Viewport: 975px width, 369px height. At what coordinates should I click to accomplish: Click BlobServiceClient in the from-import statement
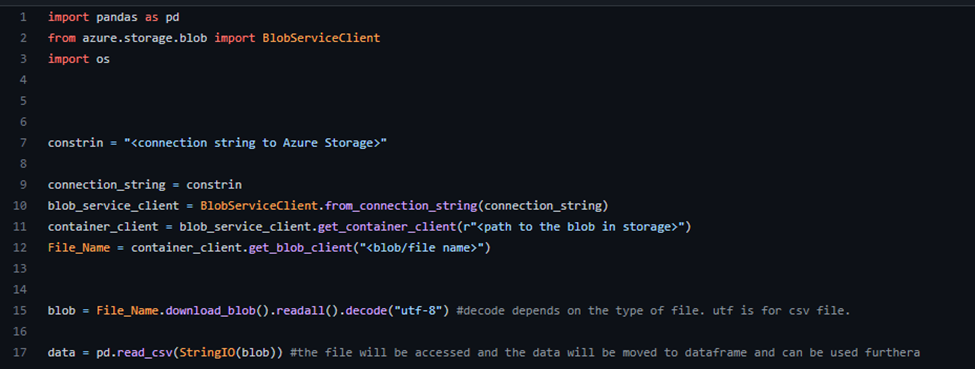321,38
